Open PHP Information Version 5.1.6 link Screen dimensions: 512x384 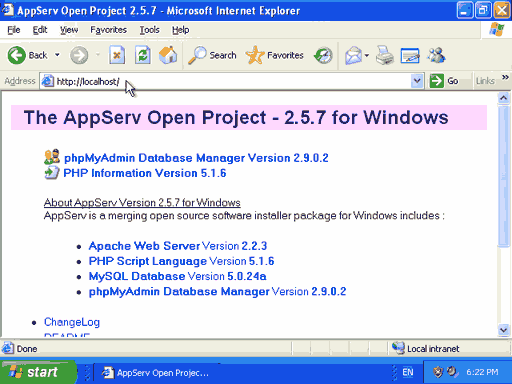tap(145, 173)
